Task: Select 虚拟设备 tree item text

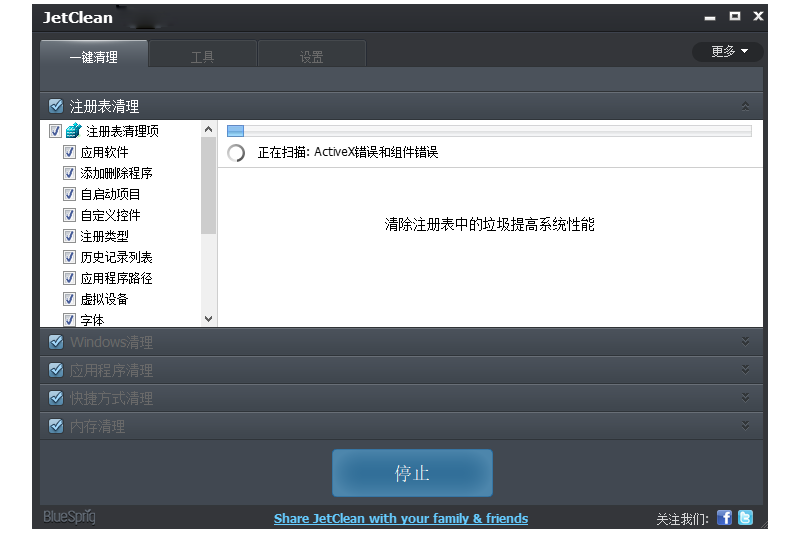Action: click(105, 299)
